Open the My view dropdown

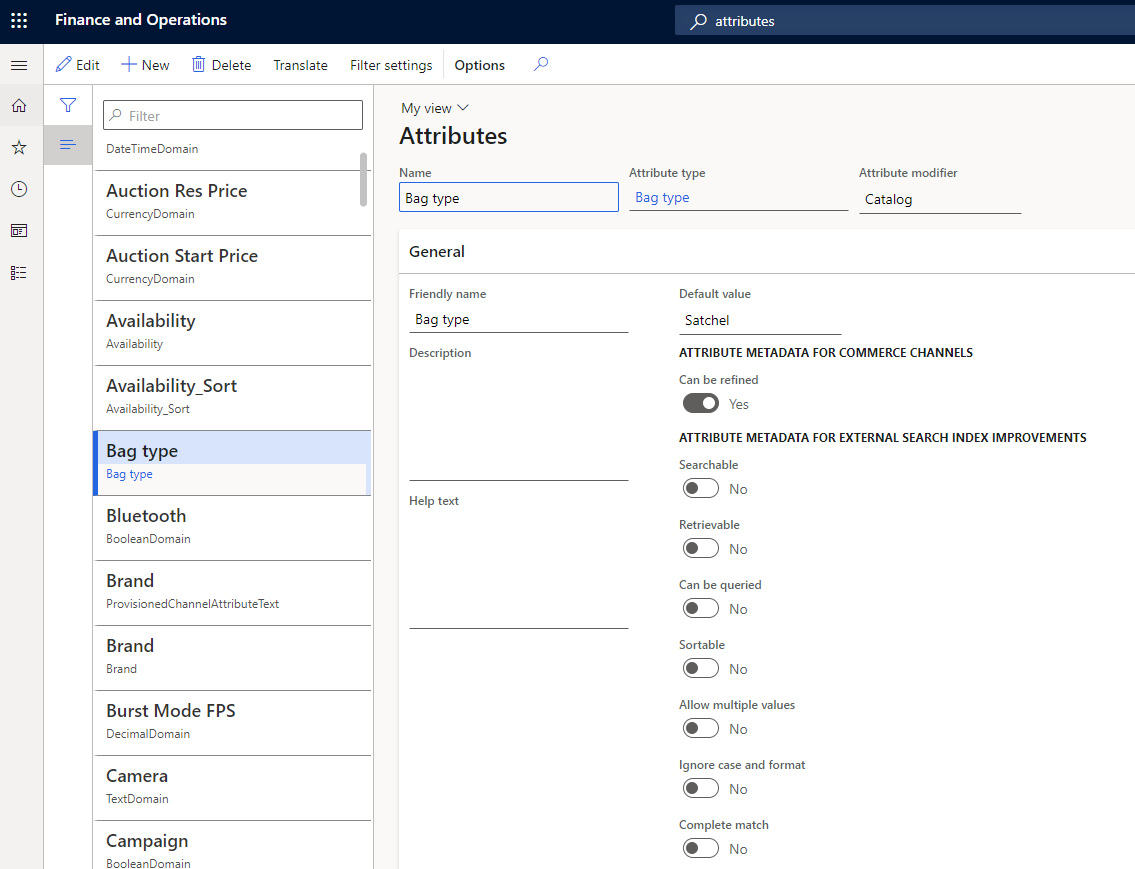[434, 107]
